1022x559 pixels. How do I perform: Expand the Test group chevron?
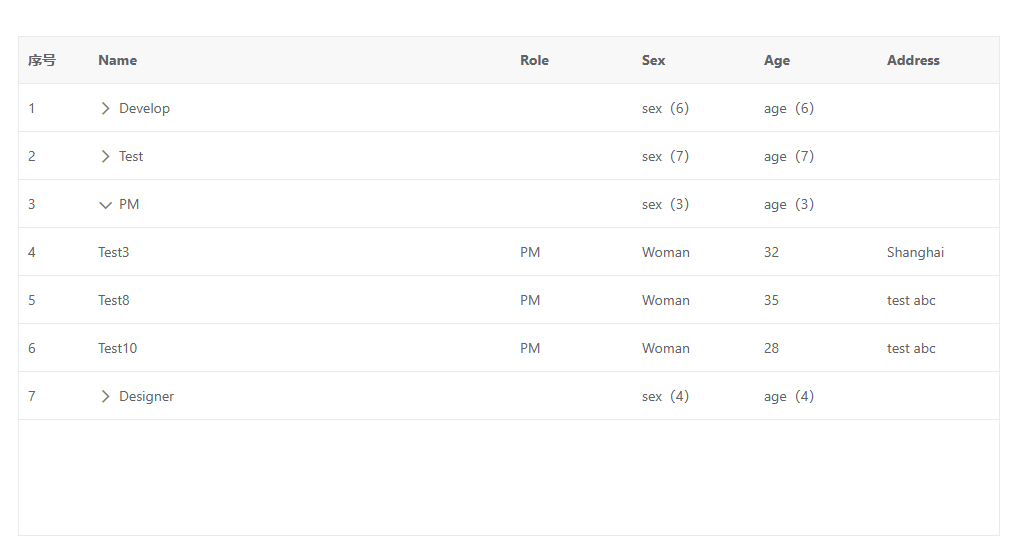pos(105,156)
